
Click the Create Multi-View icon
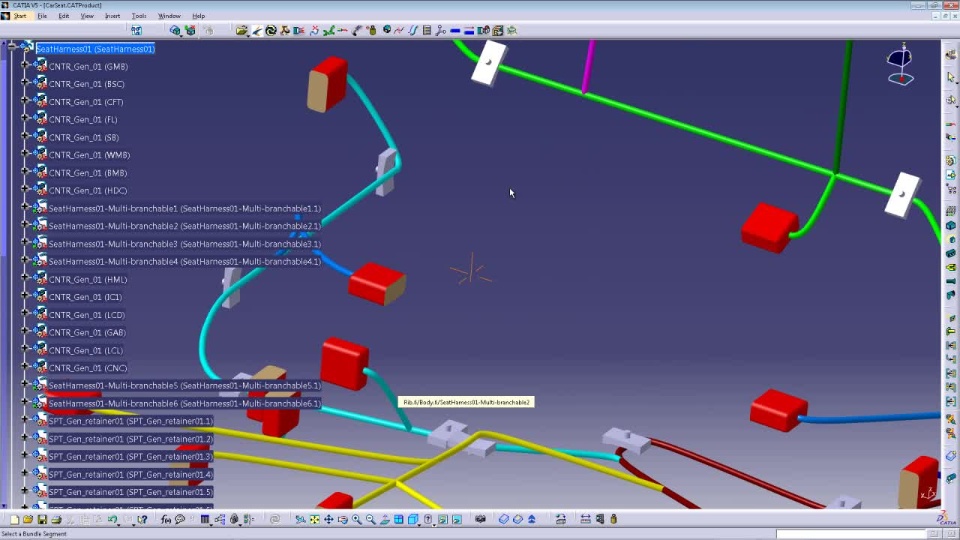click(399, 519)
